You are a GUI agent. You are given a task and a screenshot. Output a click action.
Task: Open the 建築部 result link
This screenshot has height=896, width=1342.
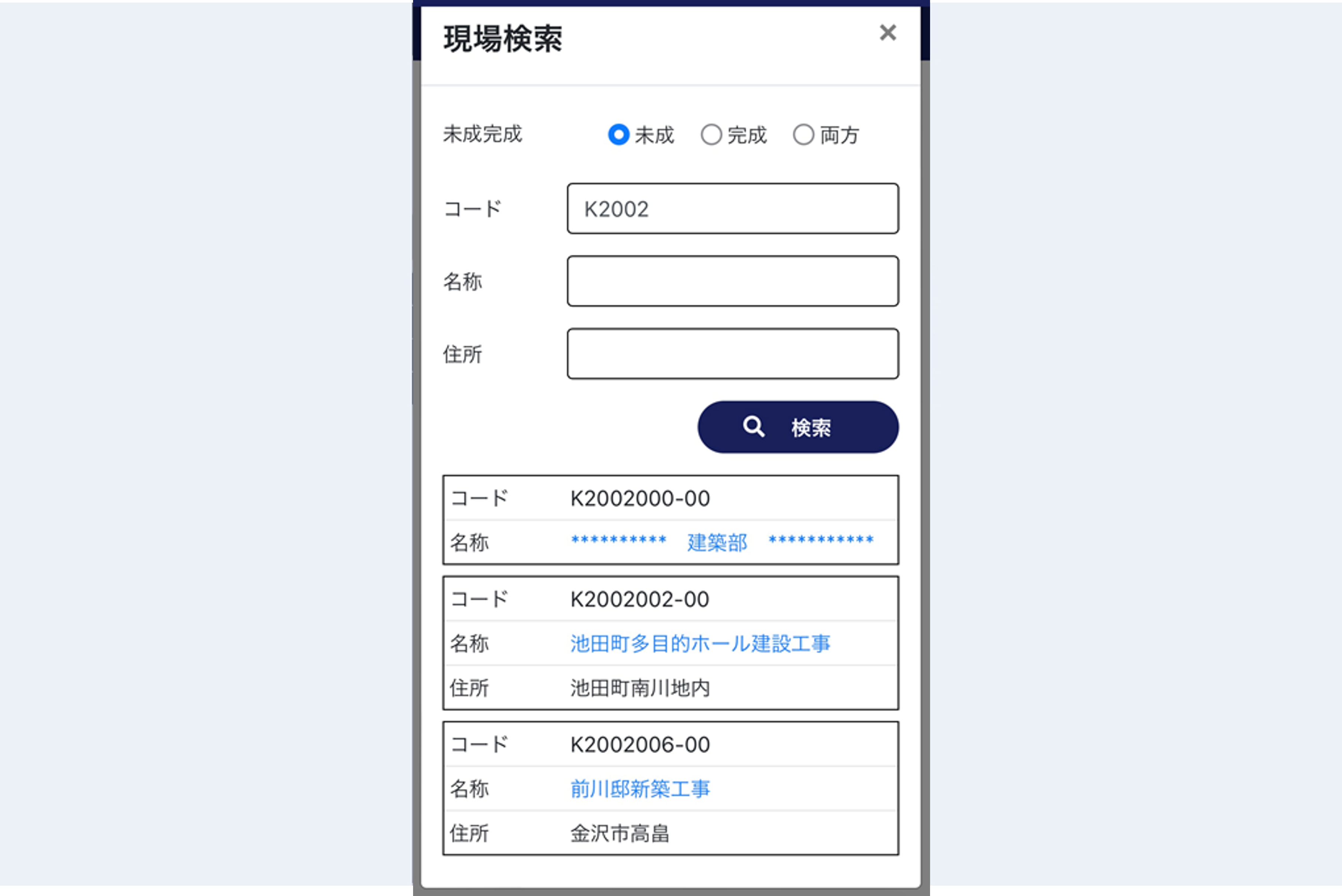[x=717, y=542]
